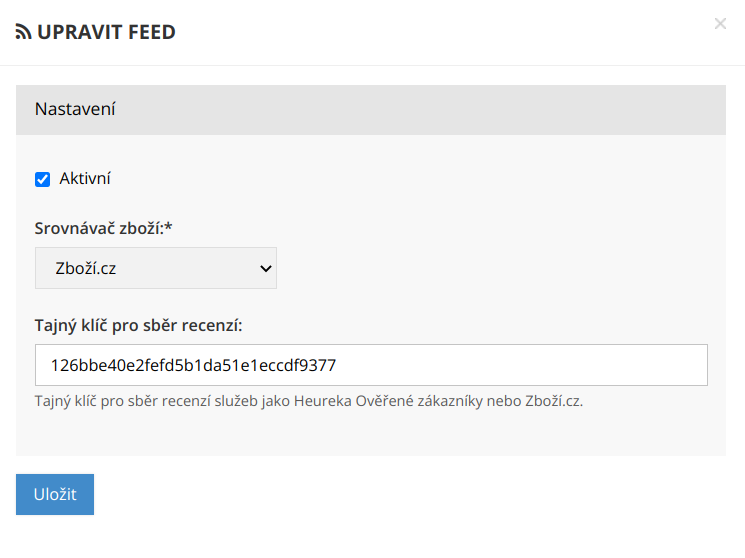
Task: Close the Upravit Feed dialog
Action: (x=720, y=24)
